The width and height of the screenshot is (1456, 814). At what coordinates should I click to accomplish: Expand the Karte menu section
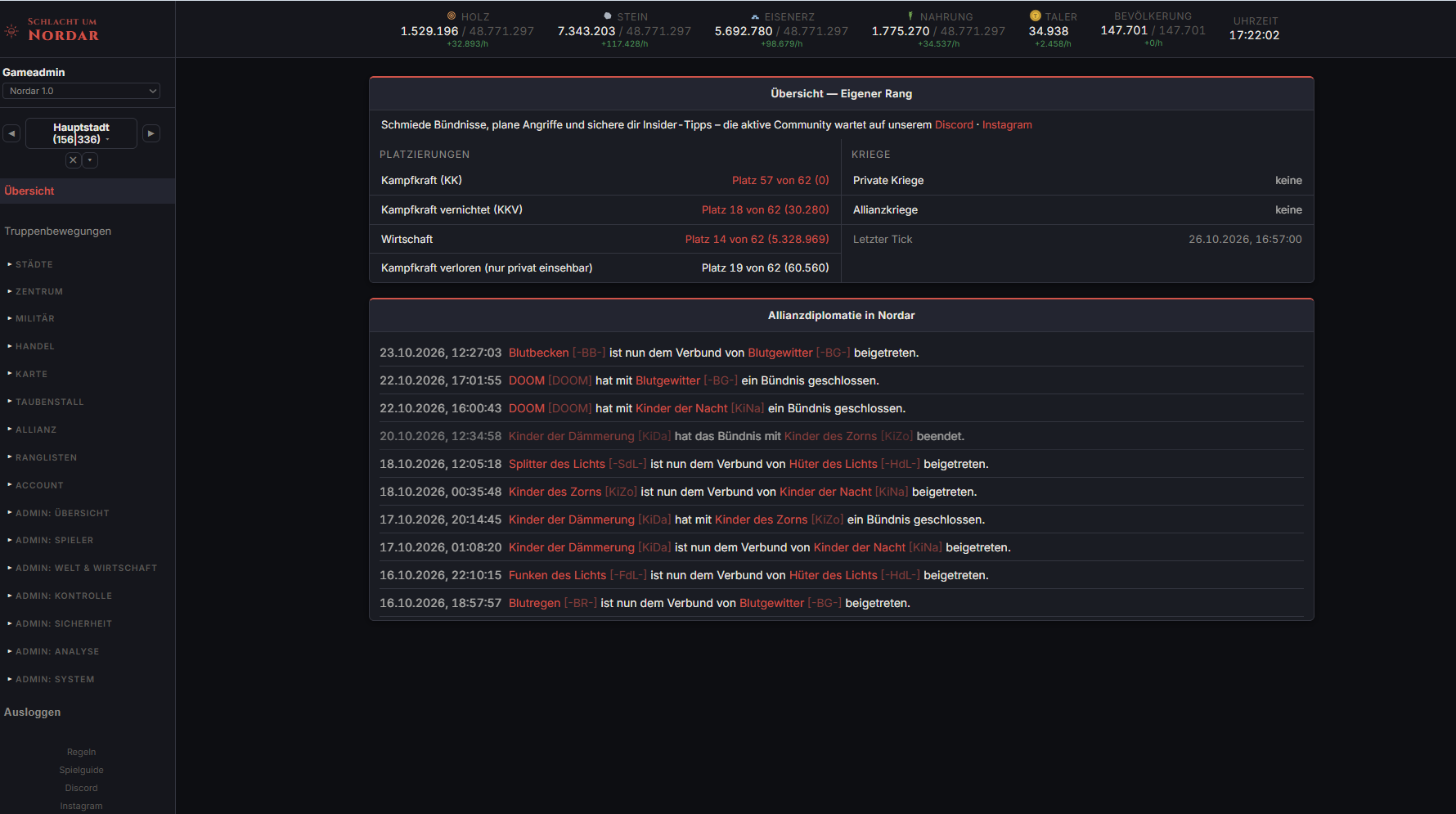click(x=28, y=374)
